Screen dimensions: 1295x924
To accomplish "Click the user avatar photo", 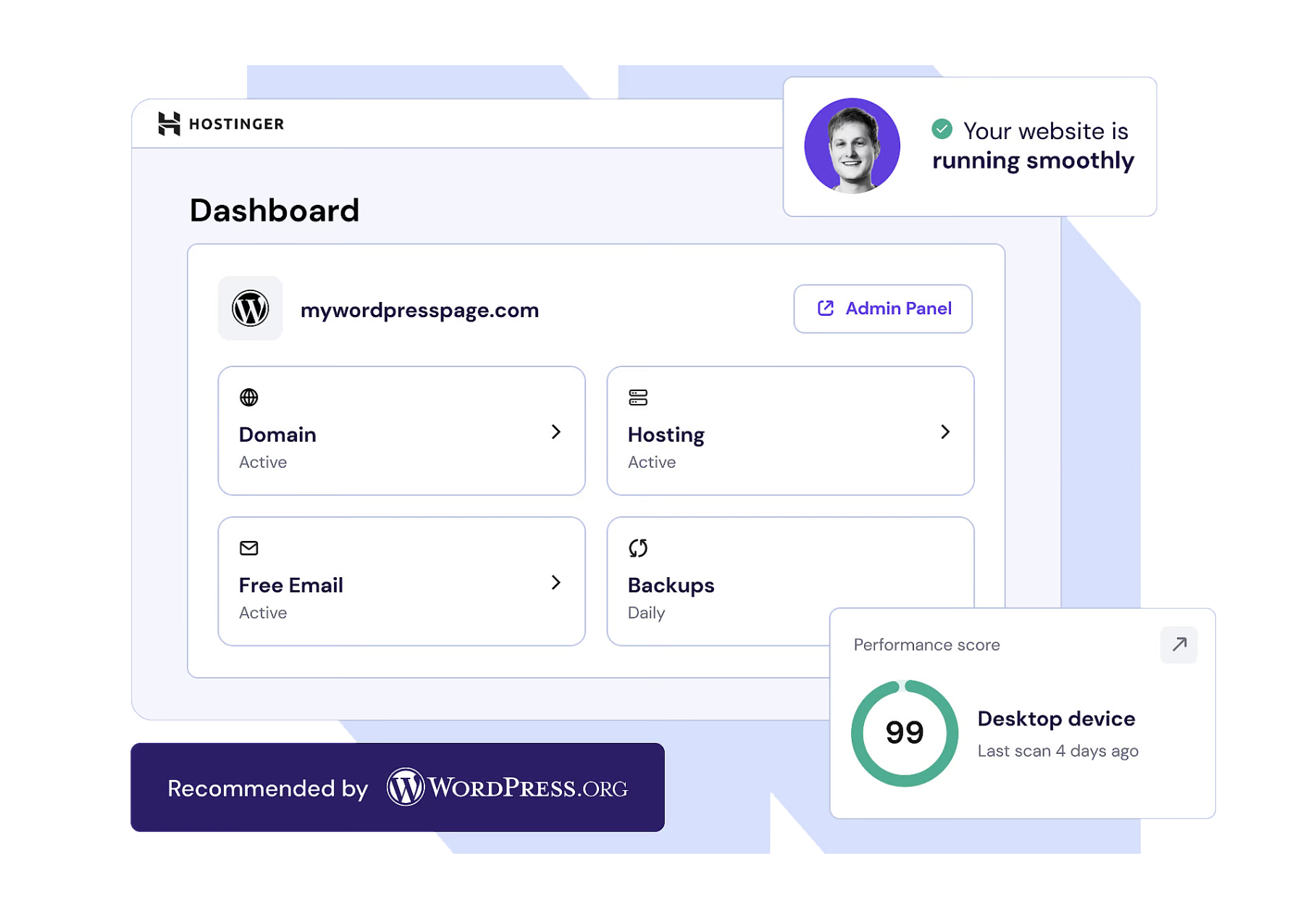I will pyautogui.click(x=852, y=145).
